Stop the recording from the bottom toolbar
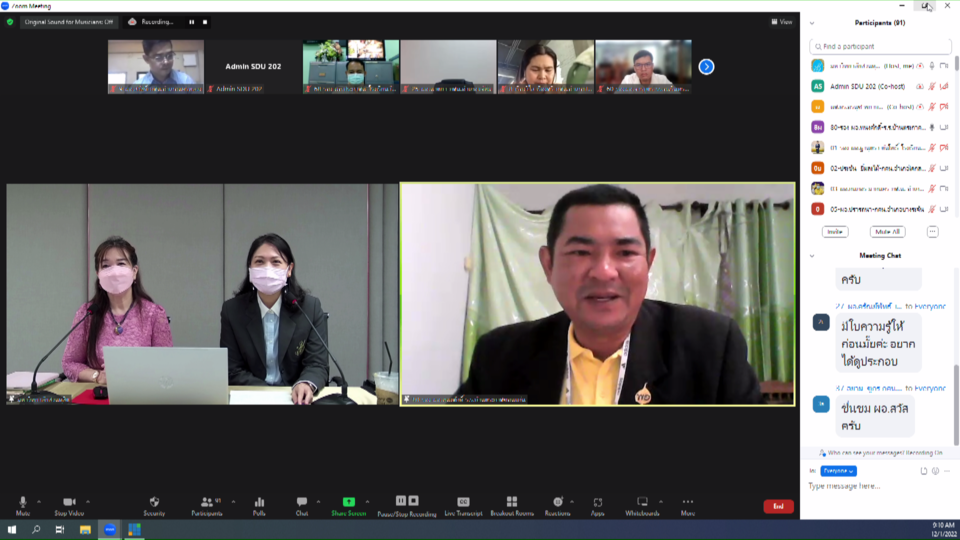 (414, 501)
